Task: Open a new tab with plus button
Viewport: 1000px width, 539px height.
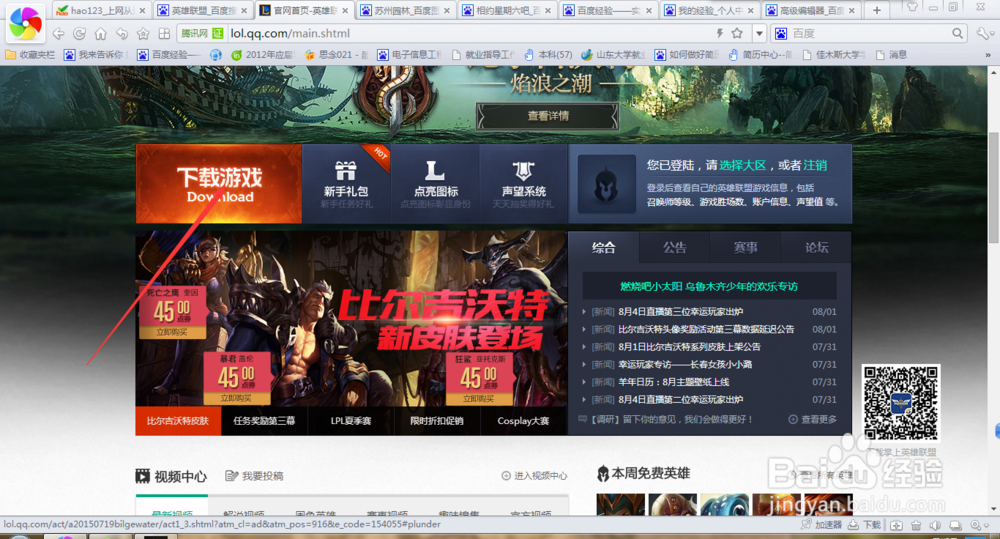Action: [x=877, y=10]
